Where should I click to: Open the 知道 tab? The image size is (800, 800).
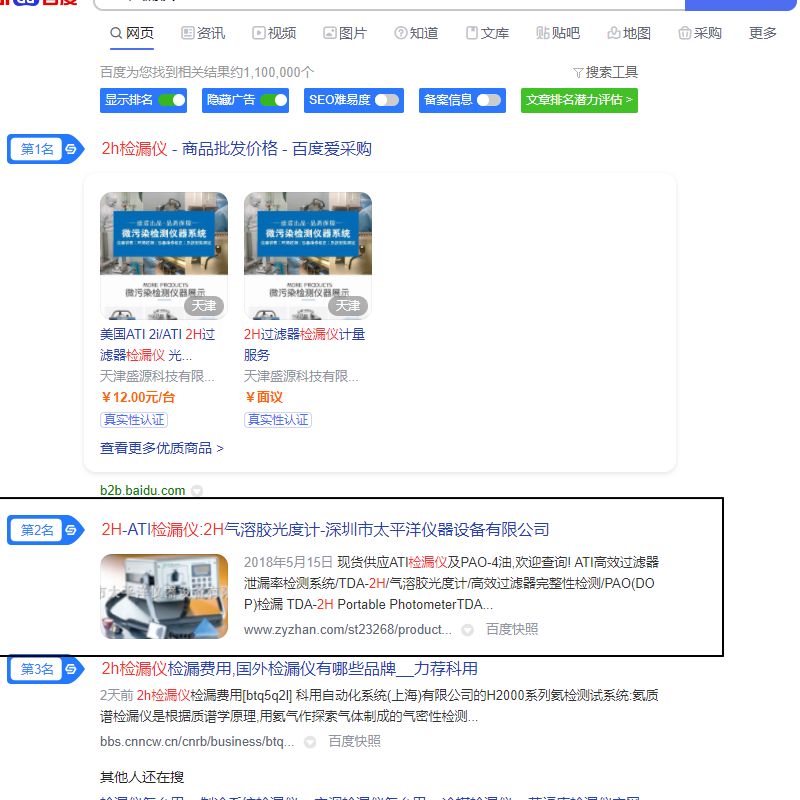416,33
